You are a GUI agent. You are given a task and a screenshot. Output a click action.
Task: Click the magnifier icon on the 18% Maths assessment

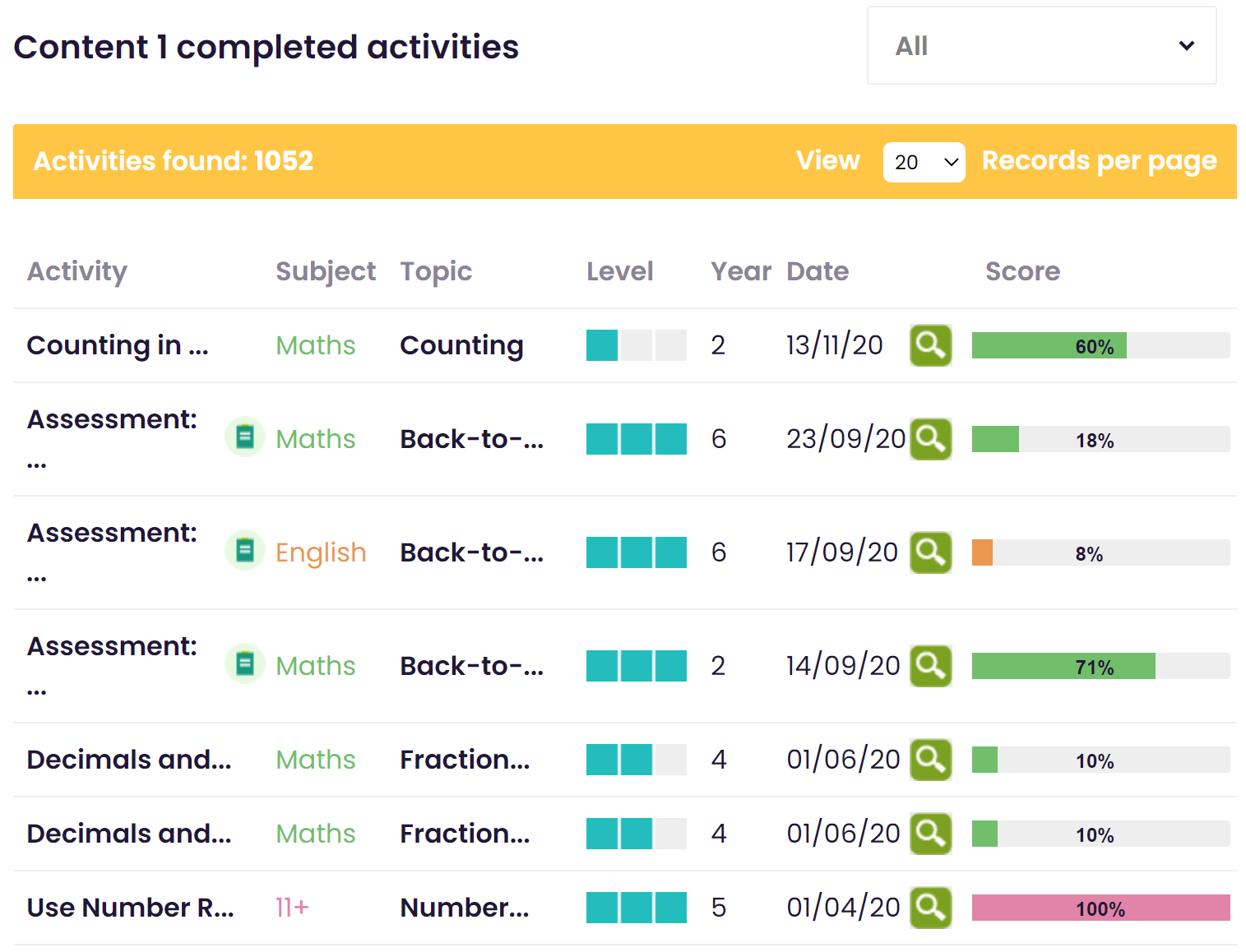[x=930, y=439]
